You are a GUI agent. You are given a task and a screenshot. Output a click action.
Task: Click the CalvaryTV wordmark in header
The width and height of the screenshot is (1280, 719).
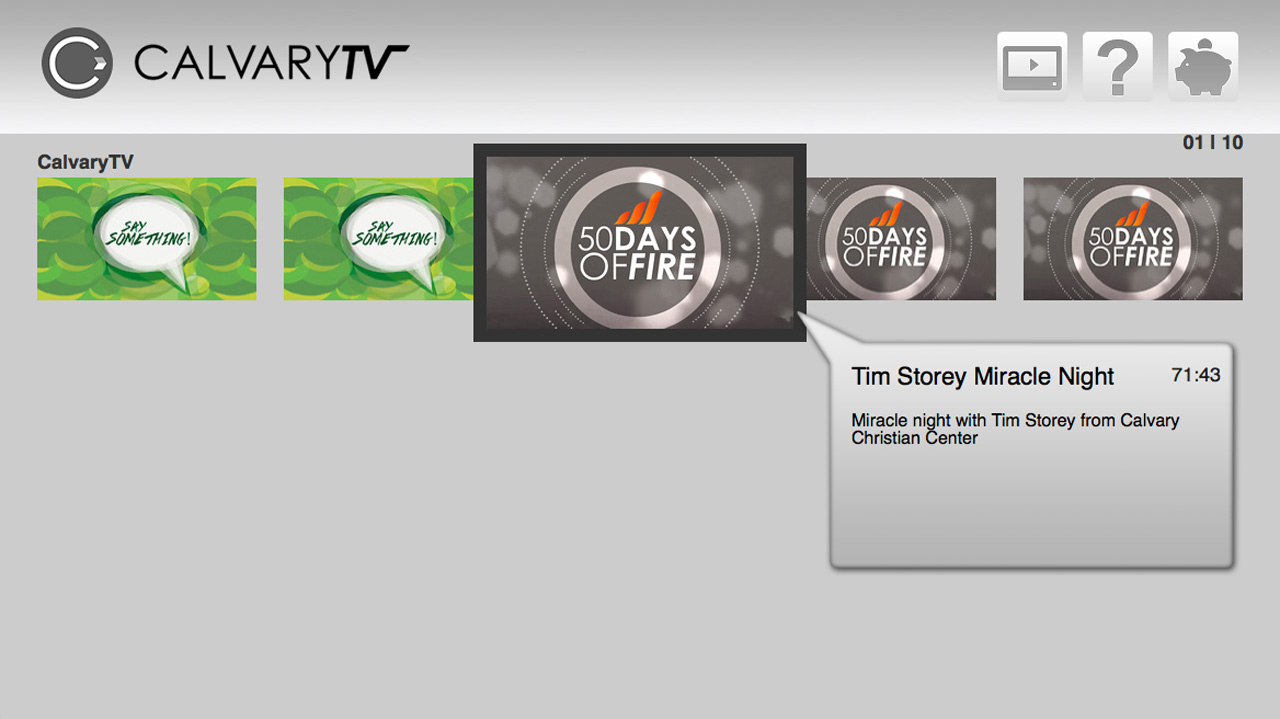(x=271, y=62)
